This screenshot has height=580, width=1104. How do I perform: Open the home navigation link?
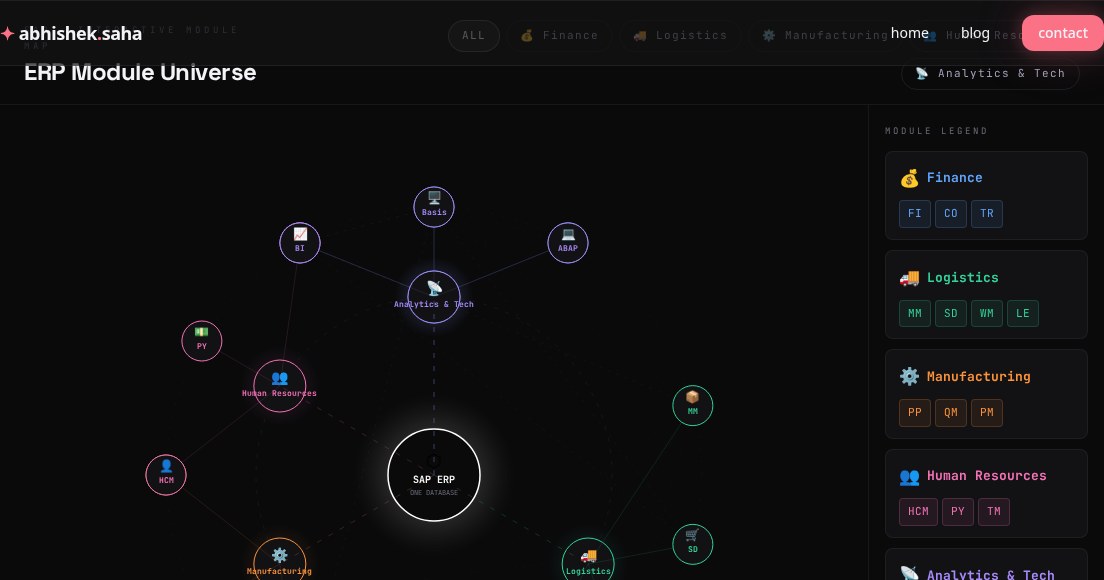pos(909,33)
